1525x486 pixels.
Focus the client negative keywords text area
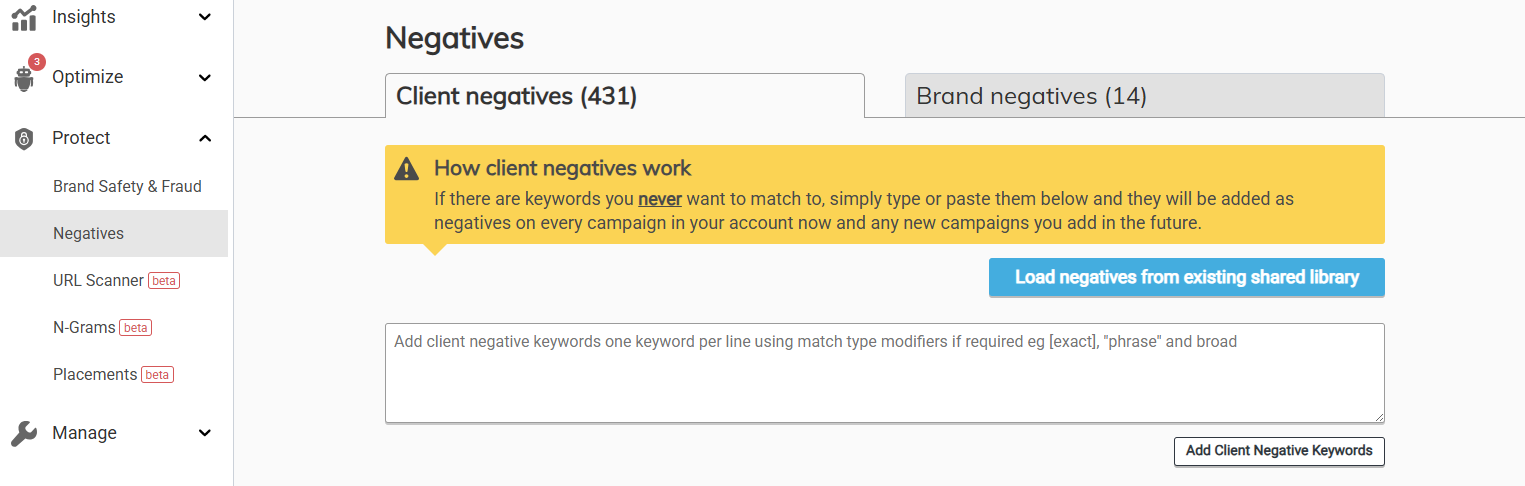click(884, 373)
